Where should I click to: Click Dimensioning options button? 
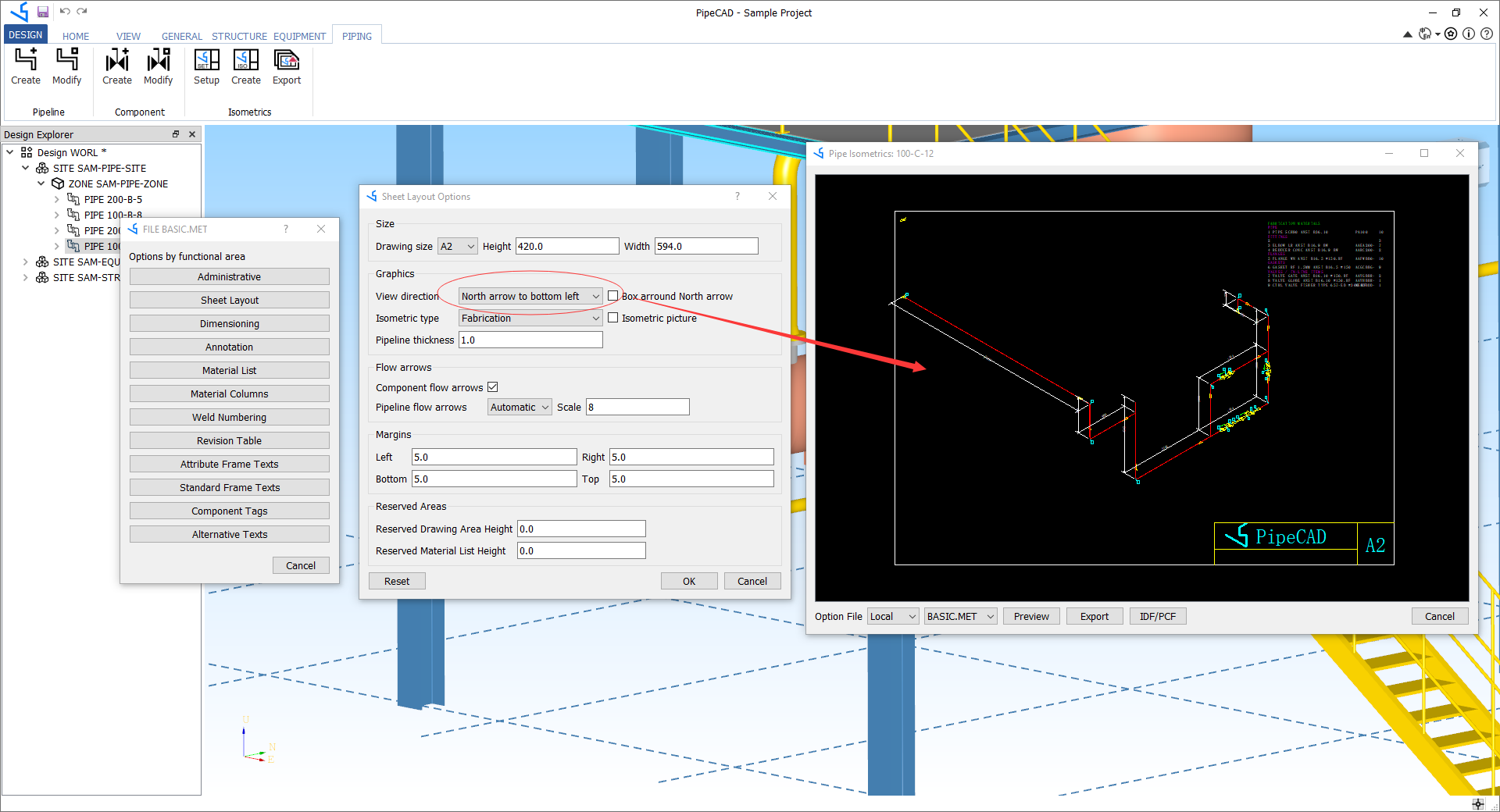click(230, 324)
